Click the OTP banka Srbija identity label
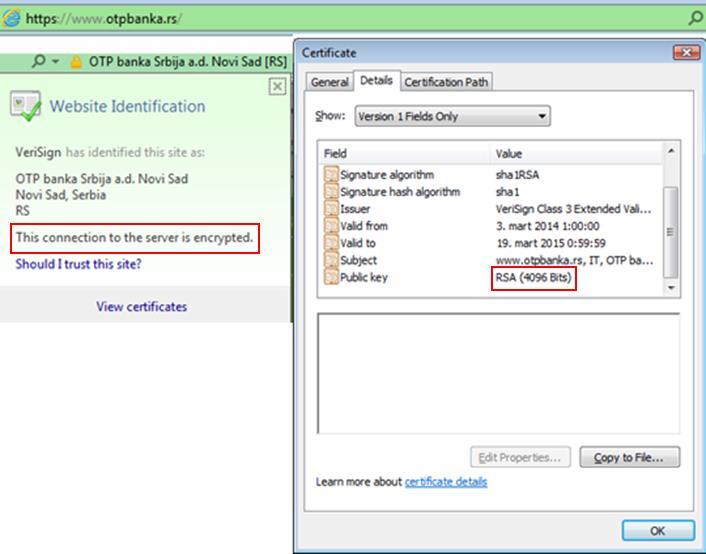The image size is (706, 554). tap(188, 61)
